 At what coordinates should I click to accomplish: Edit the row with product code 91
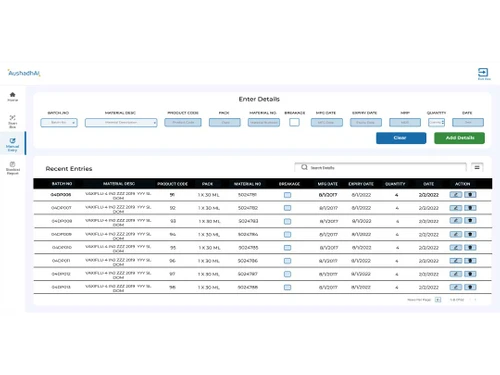455,194
